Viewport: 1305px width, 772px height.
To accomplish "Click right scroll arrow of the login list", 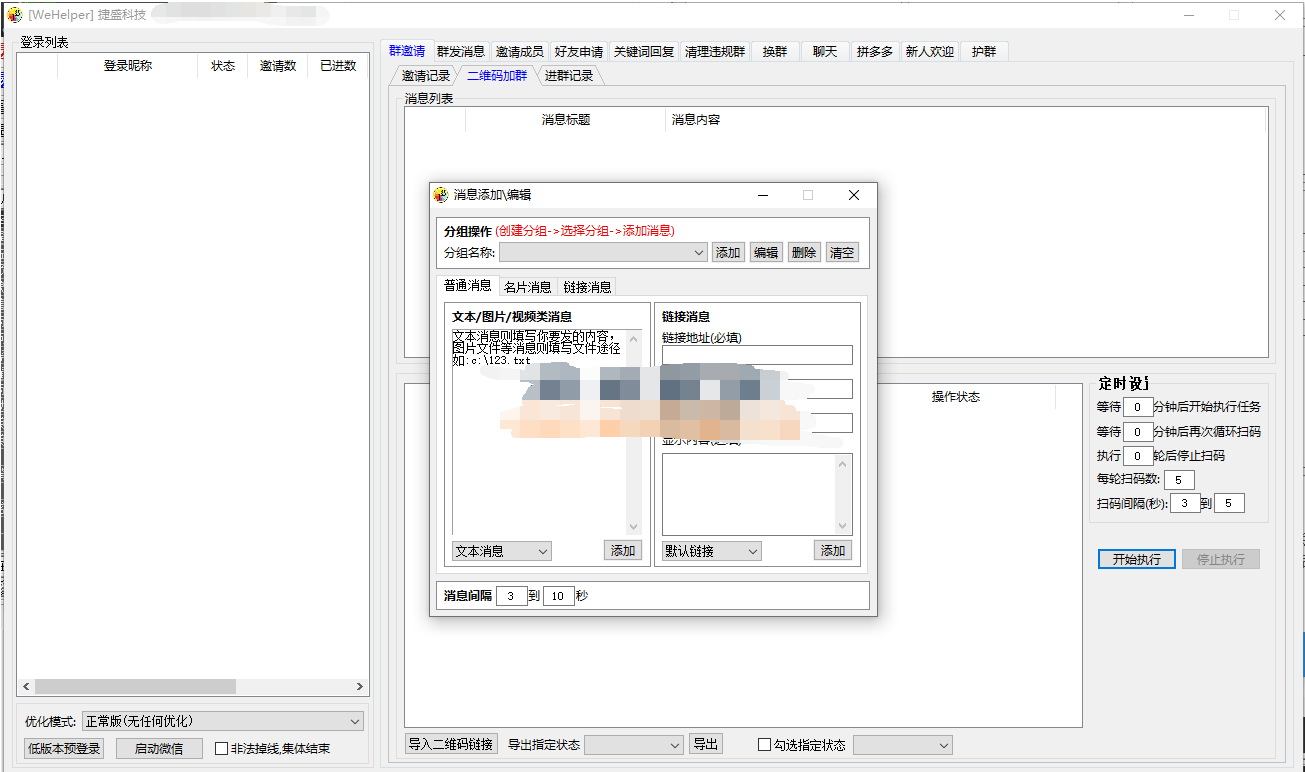I will coord(360,687).
